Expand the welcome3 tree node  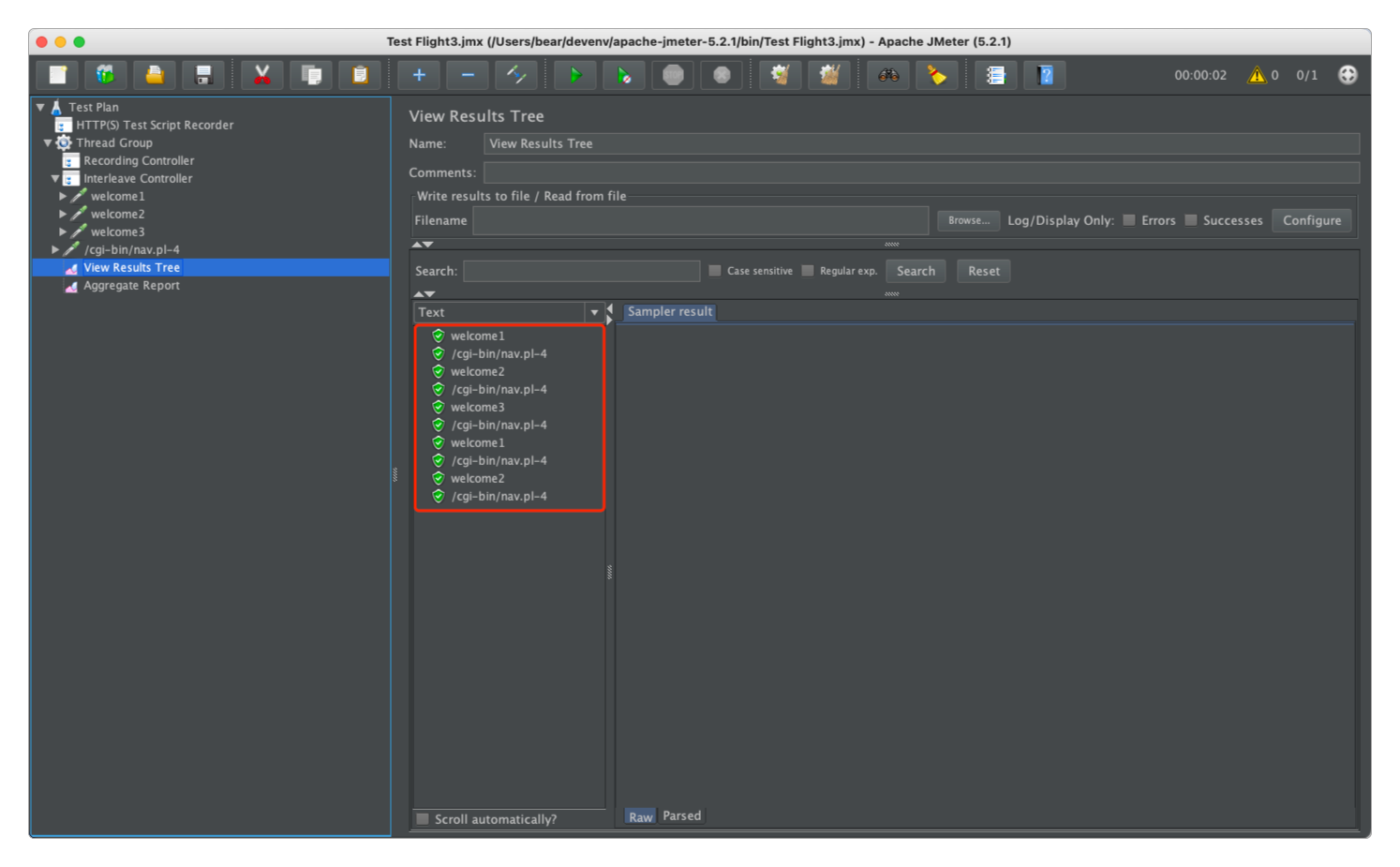click(63, 232)
